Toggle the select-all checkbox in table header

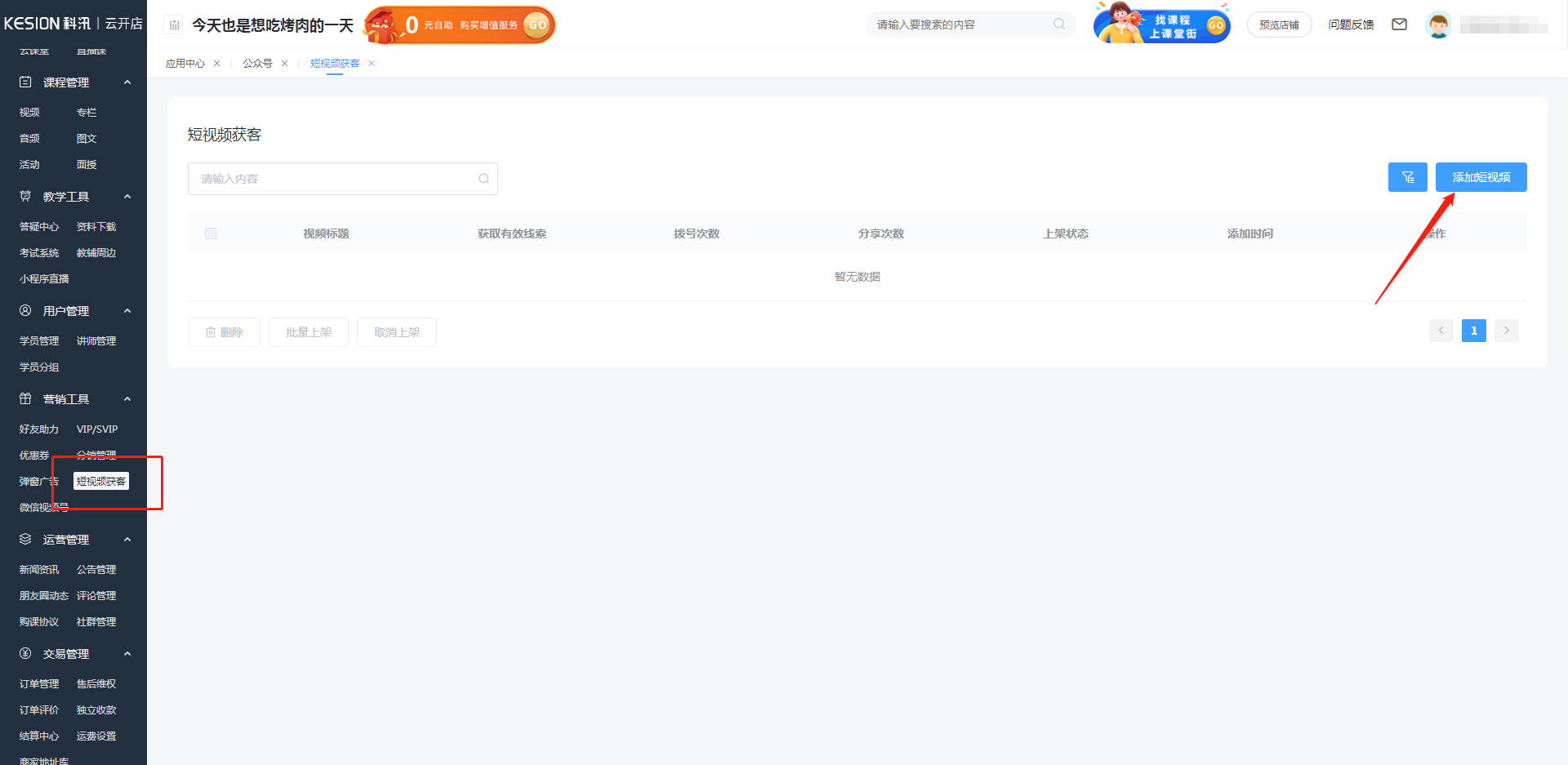coord(211,234)
